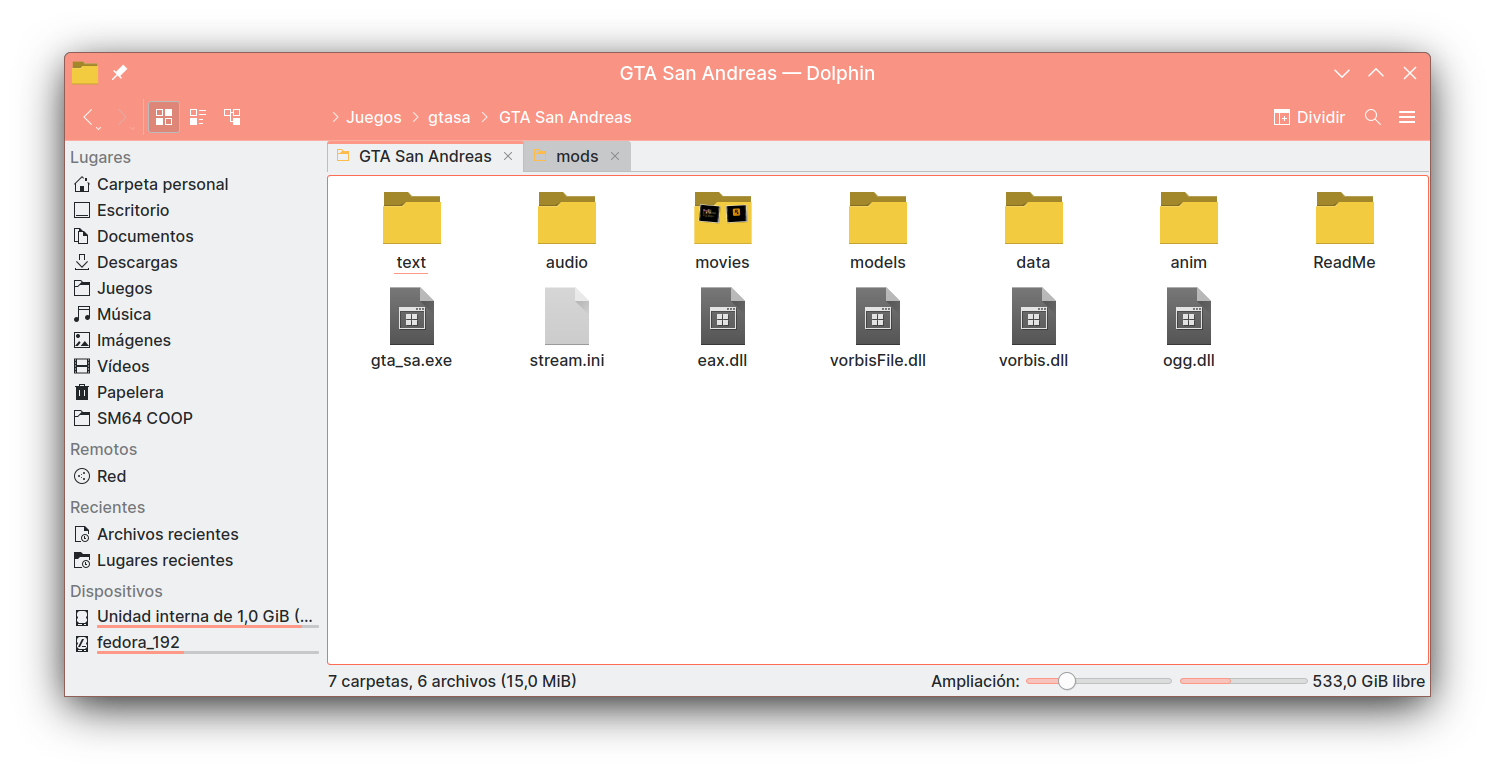
Task: Open Juegos in Places sidebar
Action: click(195, 288)
